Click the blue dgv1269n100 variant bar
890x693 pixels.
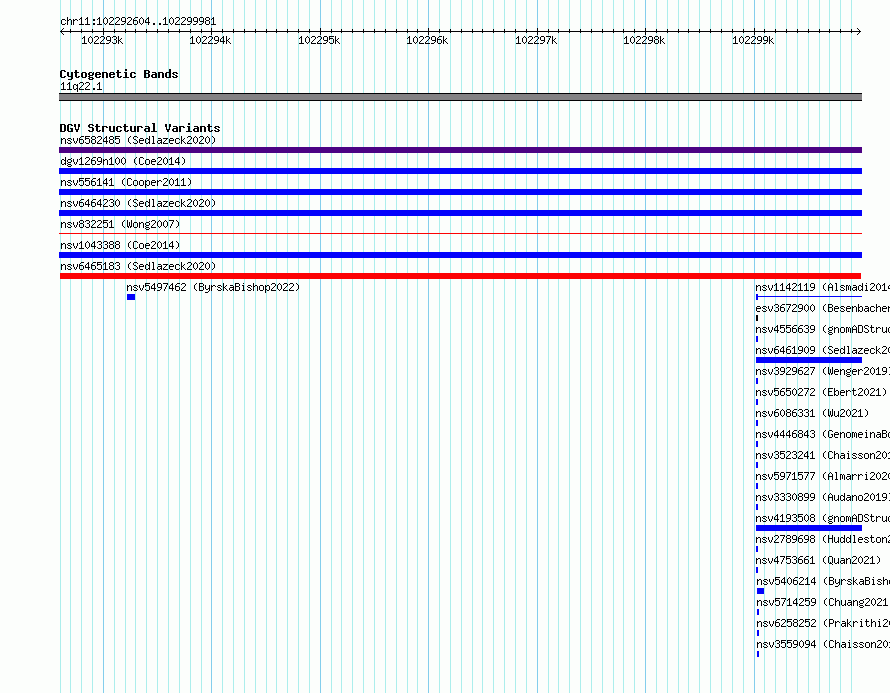[x=460, y=171]
